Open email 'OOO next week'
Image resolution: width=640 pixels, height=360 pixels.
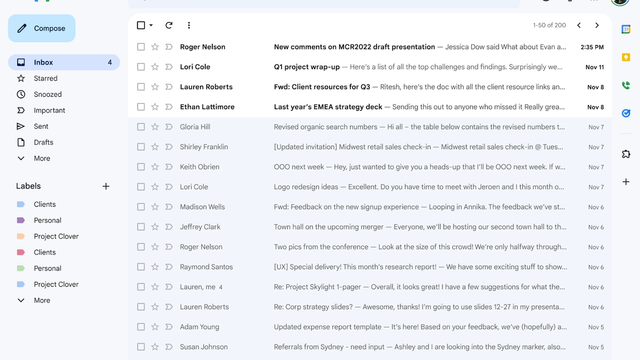(370, 167)
